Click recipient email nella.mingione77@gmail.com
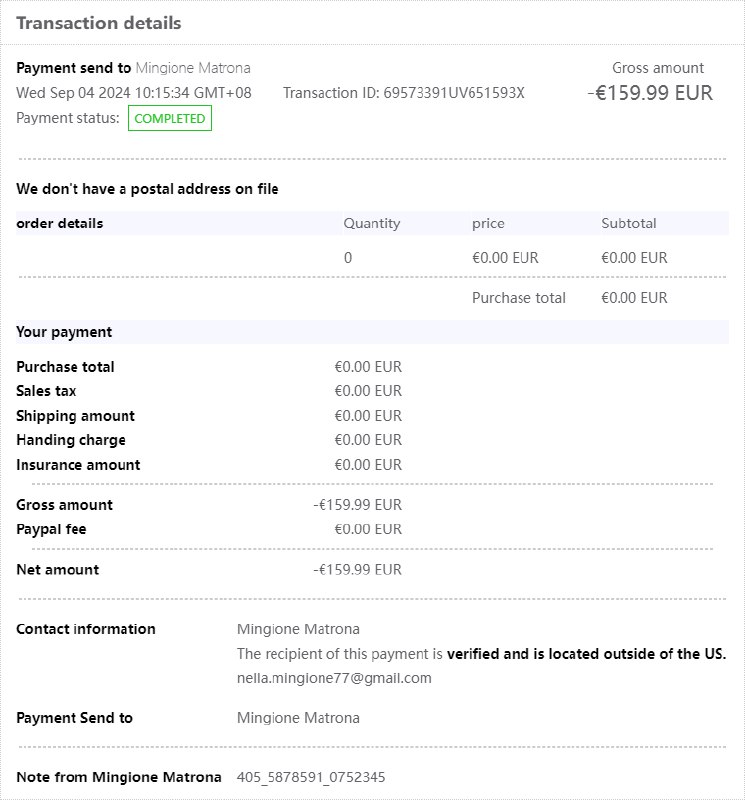 pos(334,678)
